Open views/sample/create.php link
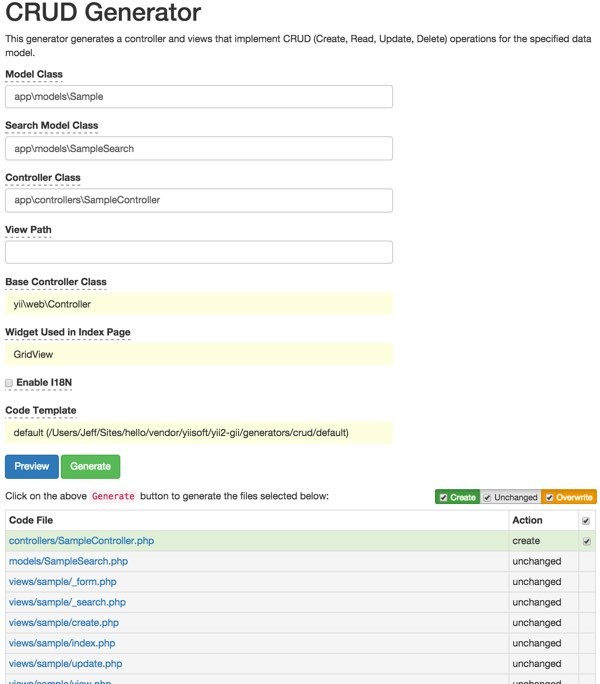The height and width of the screenshot is (684, 600). 64,622
